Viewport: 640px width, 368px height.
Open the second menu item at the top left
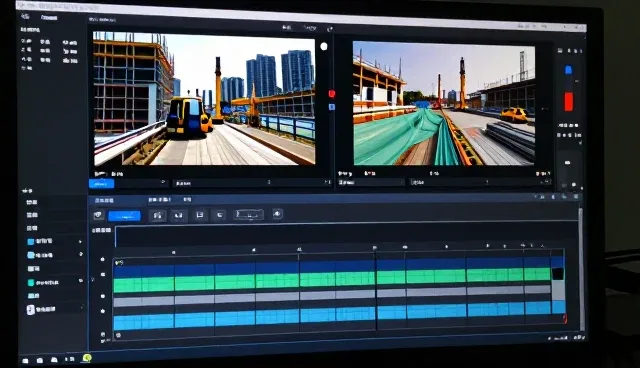pyautogui.click(x=49, y=18)
